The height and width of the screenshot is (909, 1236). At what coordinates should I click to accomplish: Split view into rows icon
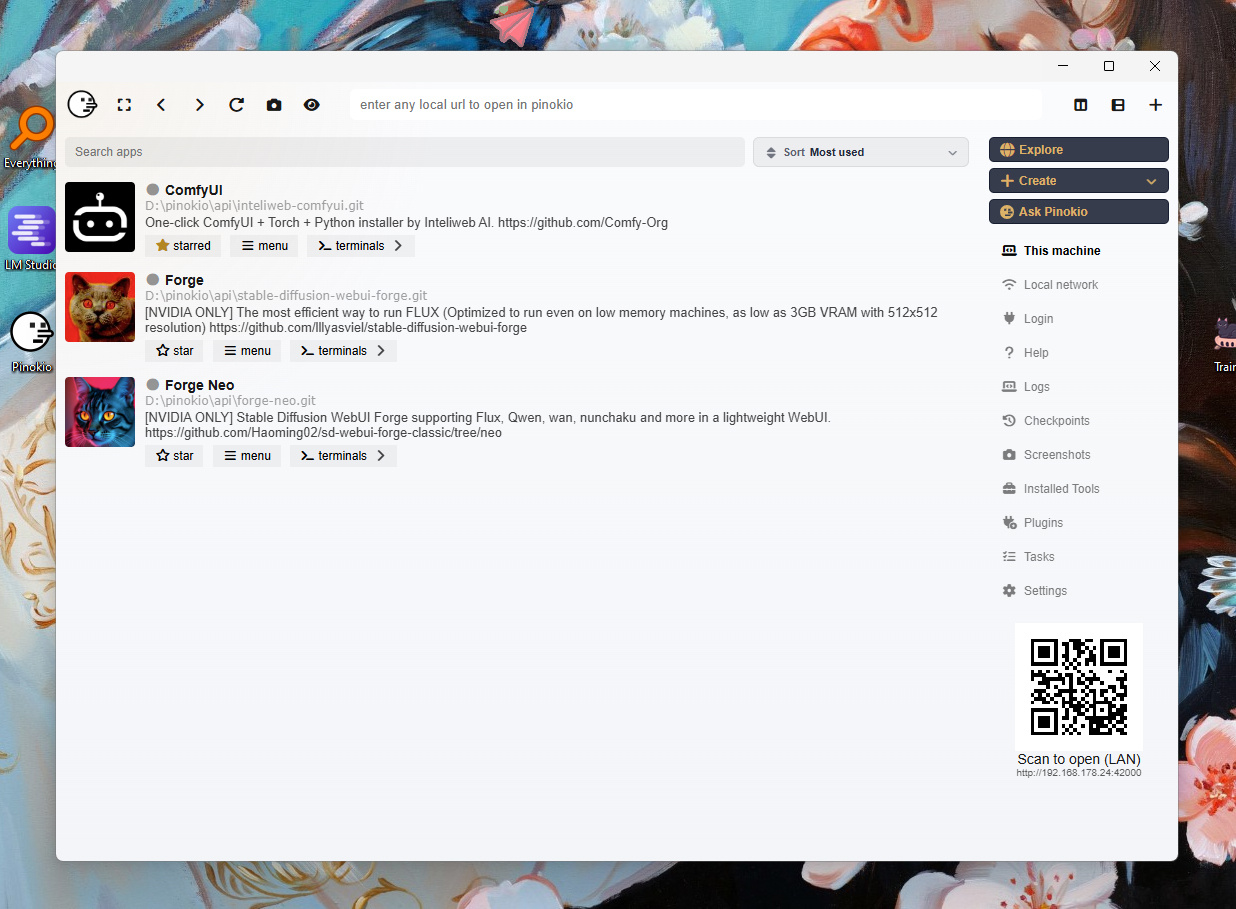[1118, 105]
